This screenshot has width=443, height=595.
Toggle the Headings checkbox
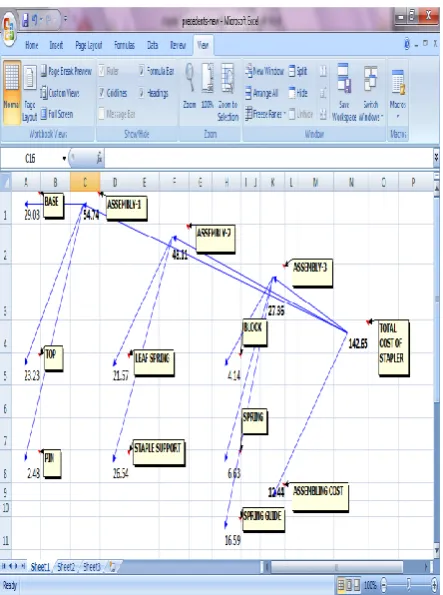[142, 93]
